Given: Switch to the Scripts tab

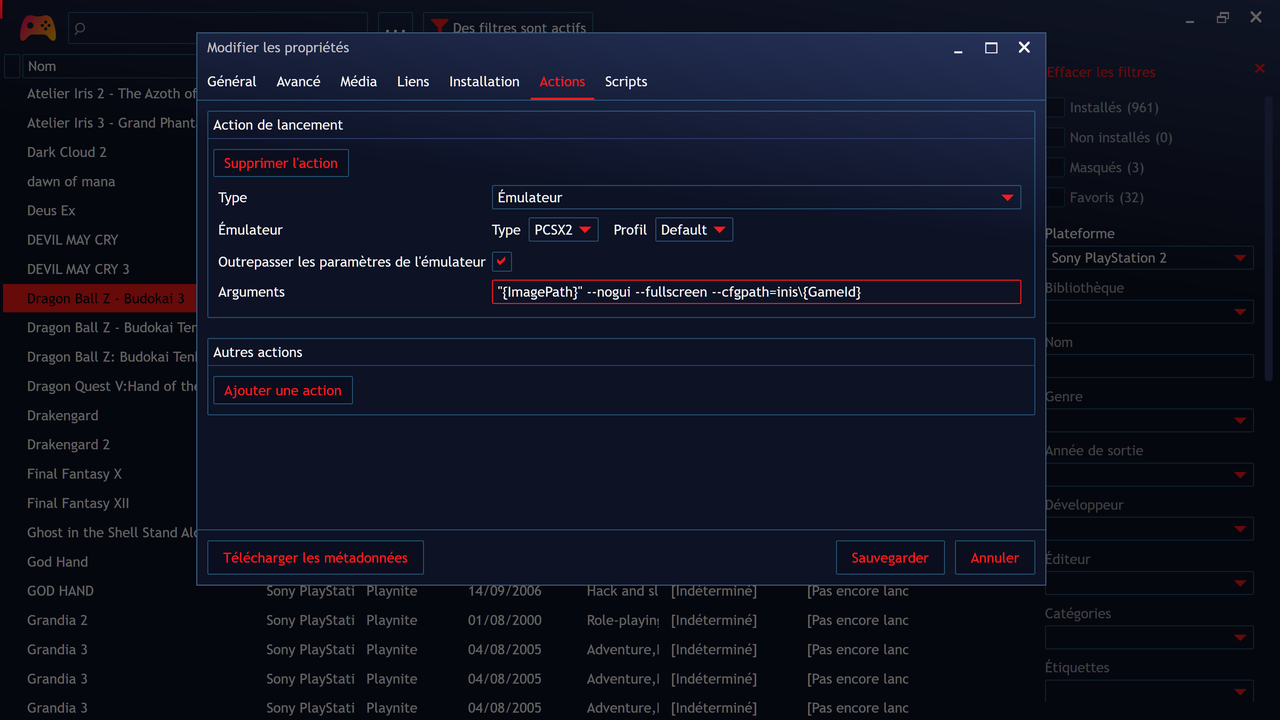Looking at the screenshot, I should point(626,82).
